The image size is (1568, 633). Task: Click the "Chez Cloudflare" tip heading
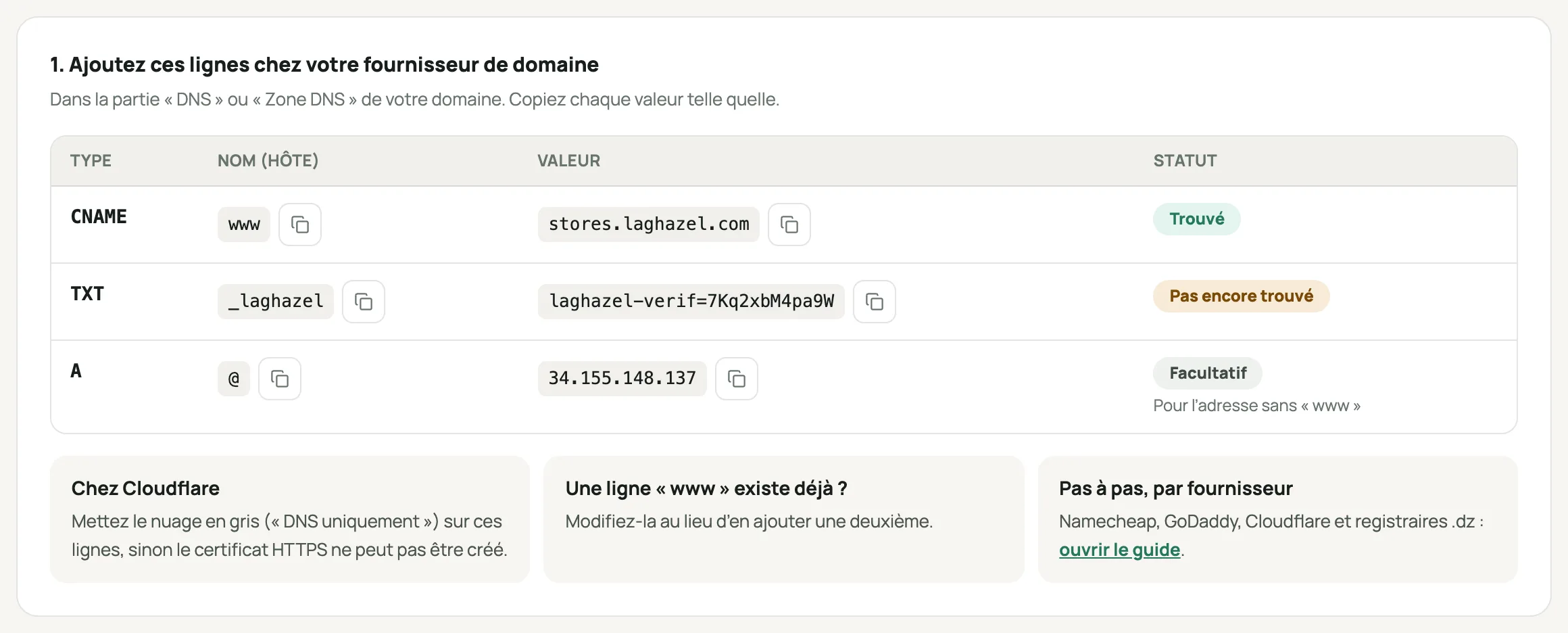coord(145,488)
